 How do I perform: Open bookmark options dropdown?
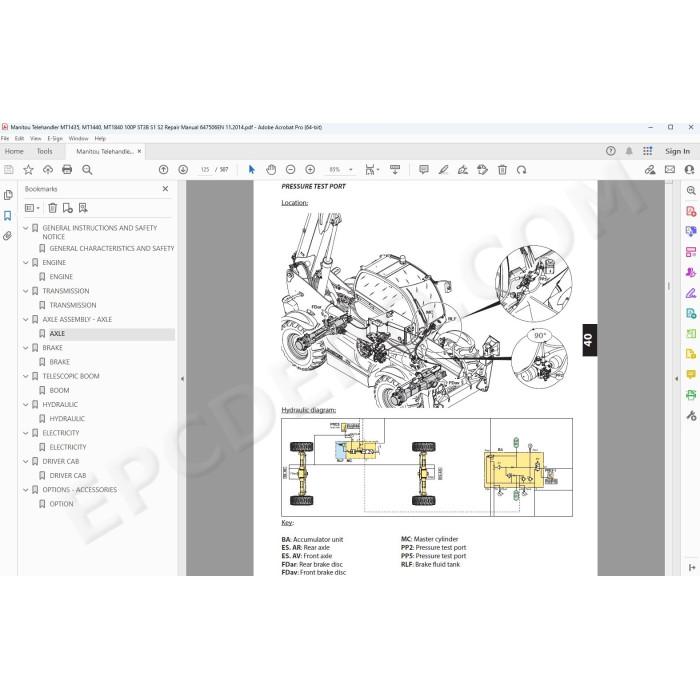pyautogui.click(x=32, y=208)
